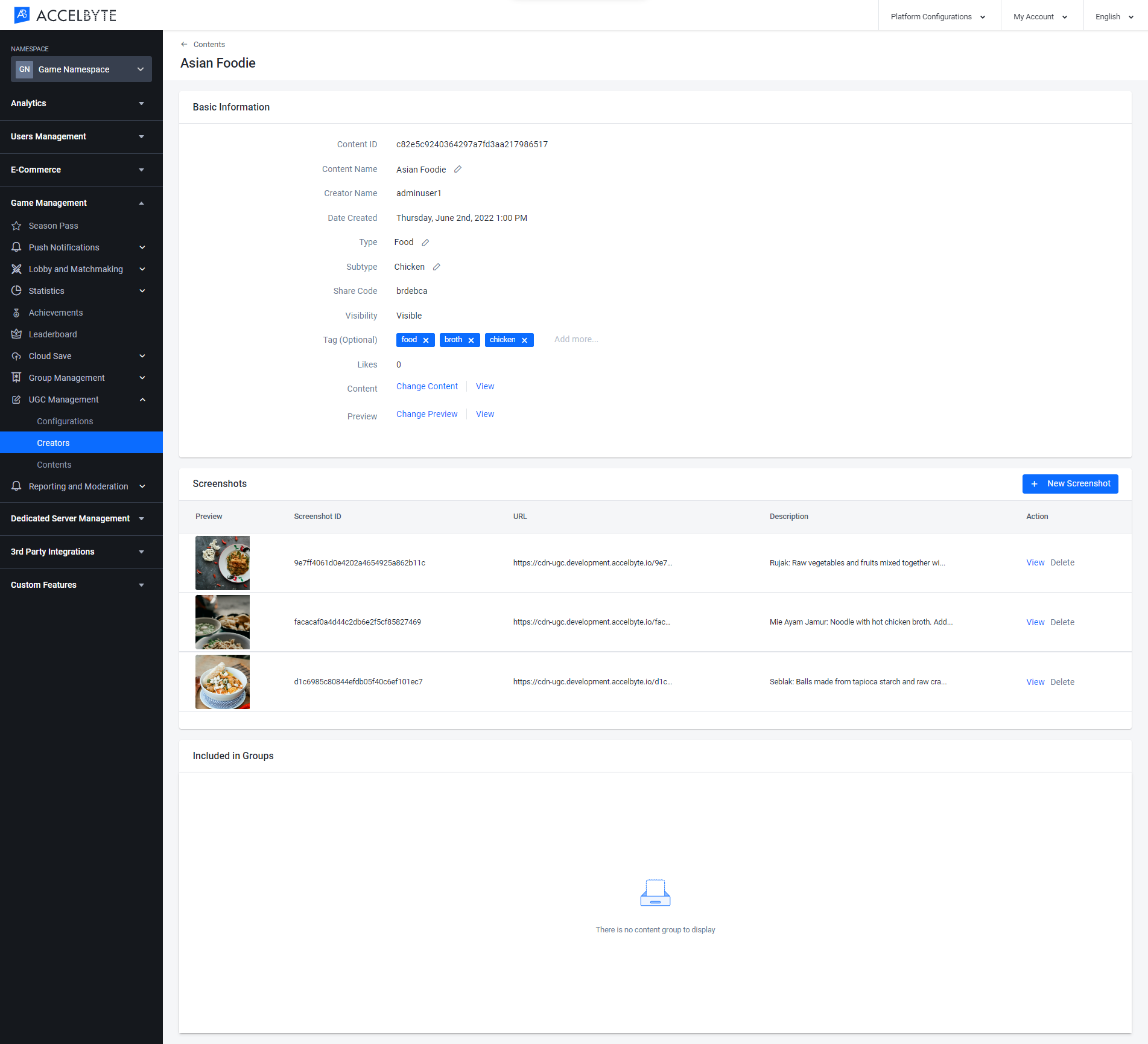
Task: Click the Add more tag input
Action: click(x=576, y=339)
